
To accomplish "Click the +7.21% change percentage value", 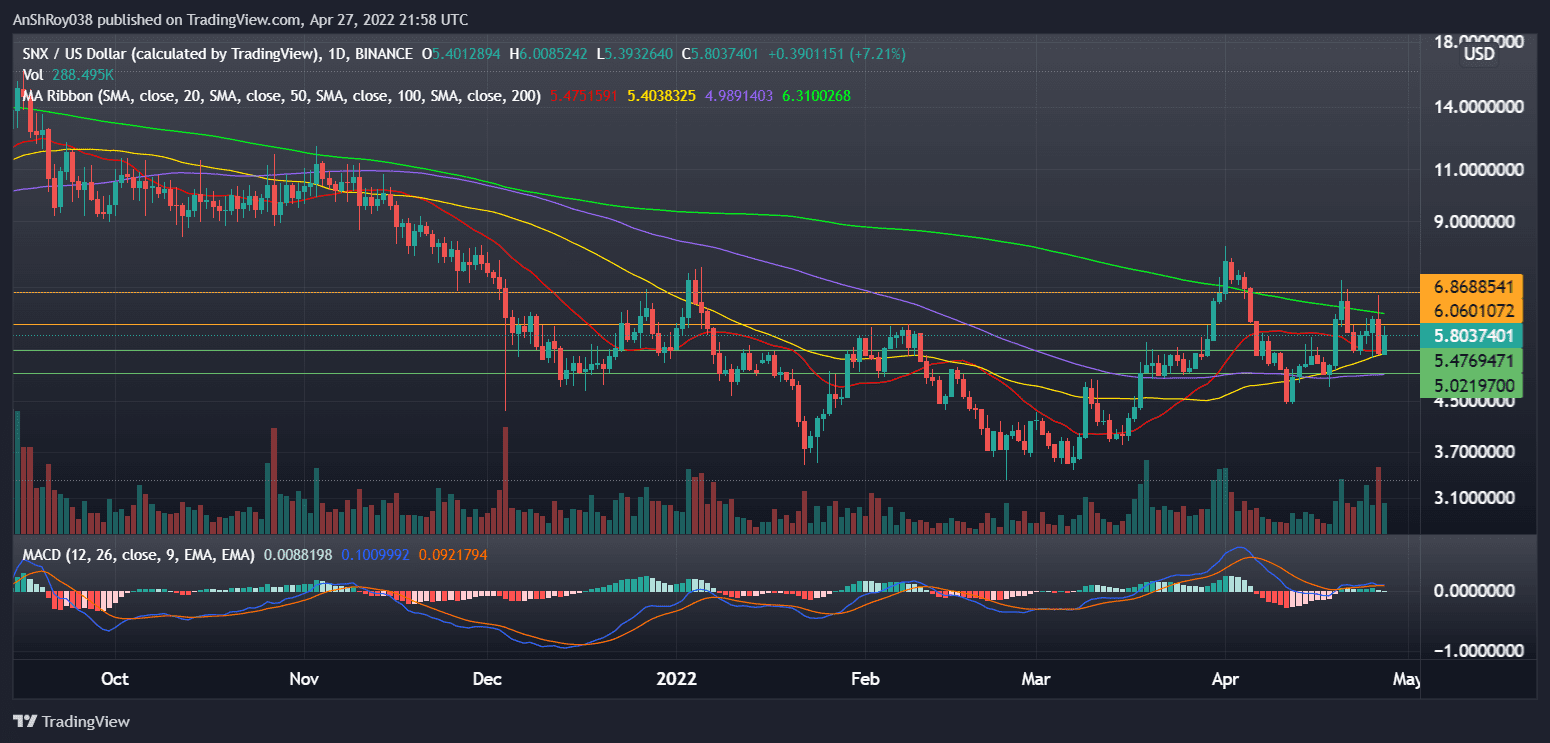I will pyautogui.click(x=876, y=54).
